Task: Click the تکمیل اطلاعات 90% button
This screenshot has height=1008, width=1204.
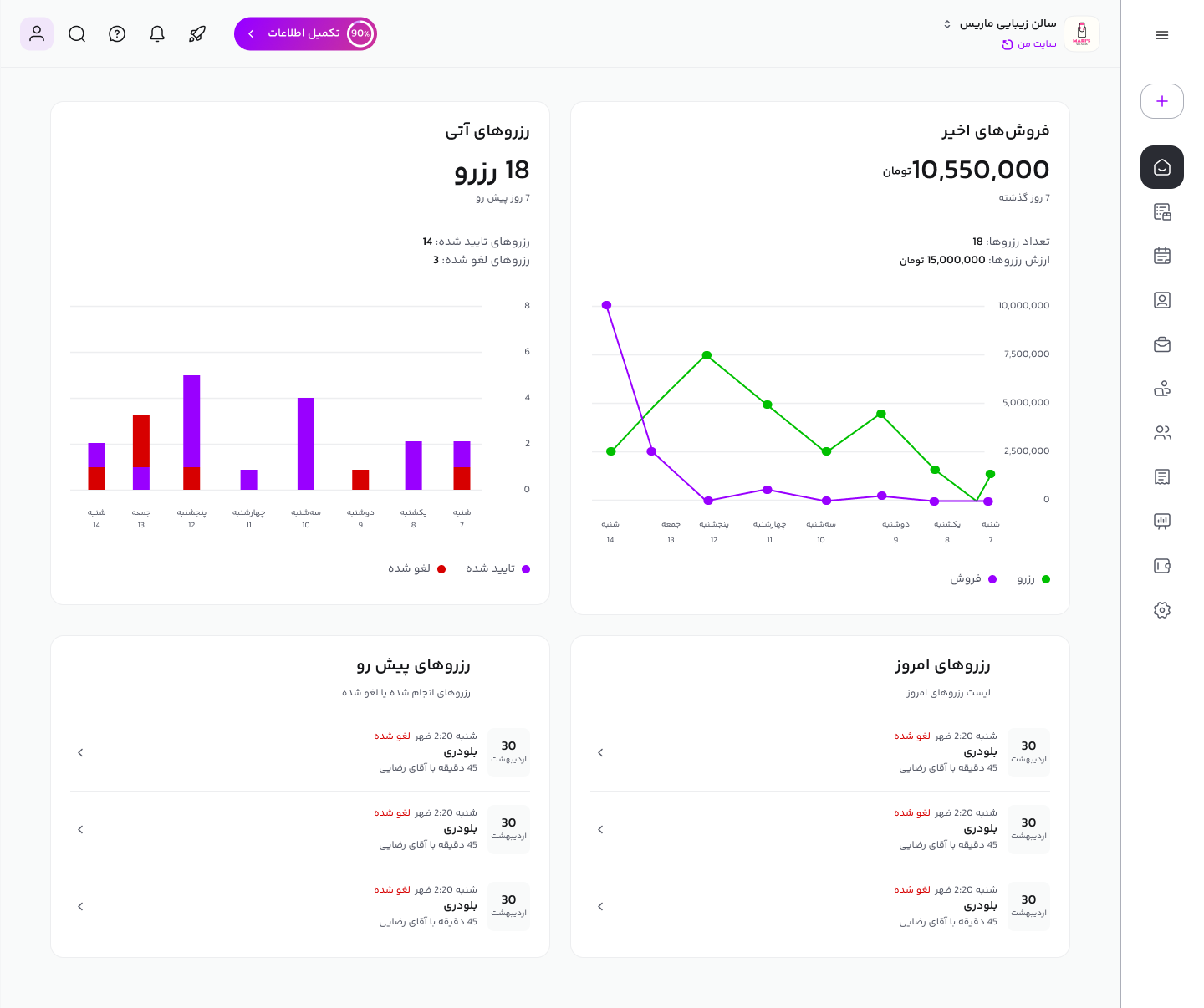Action: click(x=305, y=34)
